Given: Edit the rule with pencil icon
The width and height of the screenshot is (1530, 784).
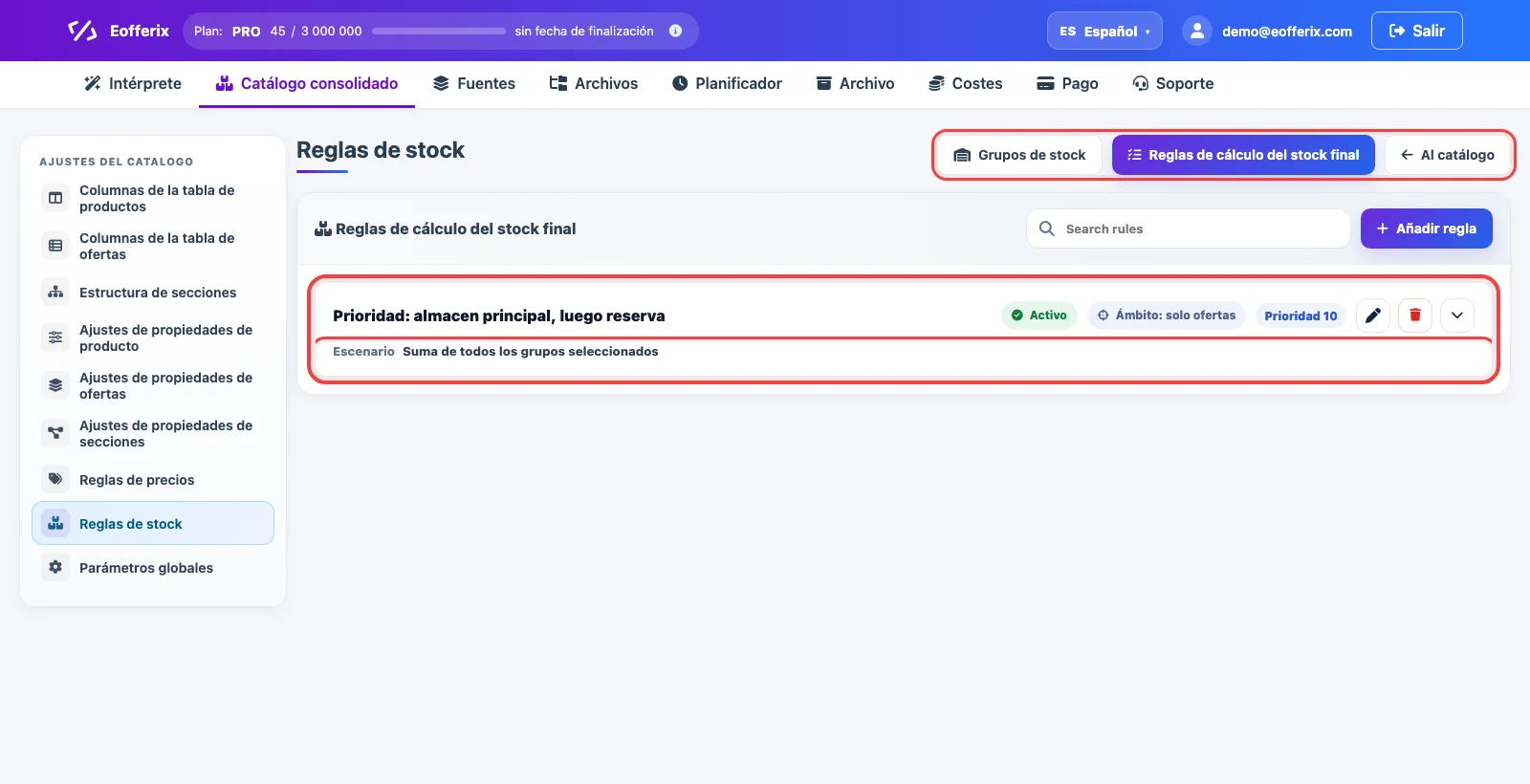Looking at the screenshot, I should [x=1373, y=316].
